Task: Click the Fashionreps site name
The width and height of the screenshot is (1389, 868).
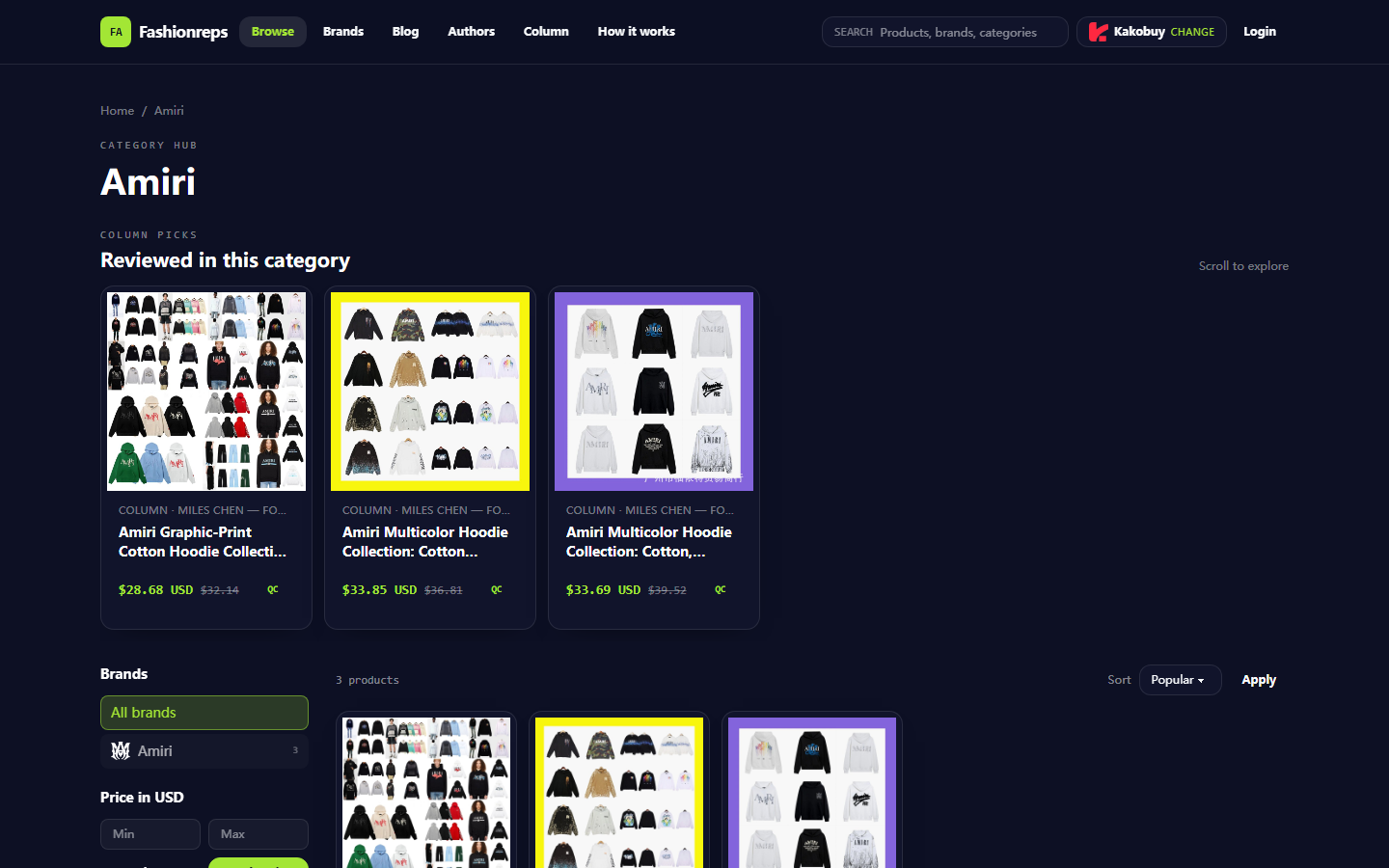Action: [x=183, y=32]
